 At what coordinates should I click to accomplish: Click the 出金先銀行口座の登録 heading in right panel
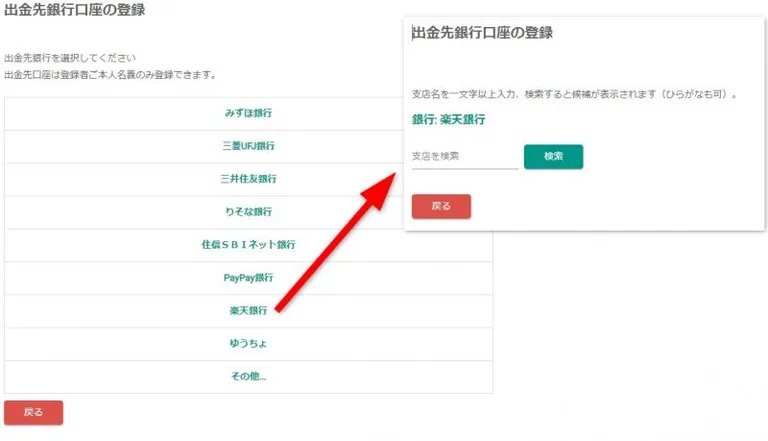(x=482, y=33)
